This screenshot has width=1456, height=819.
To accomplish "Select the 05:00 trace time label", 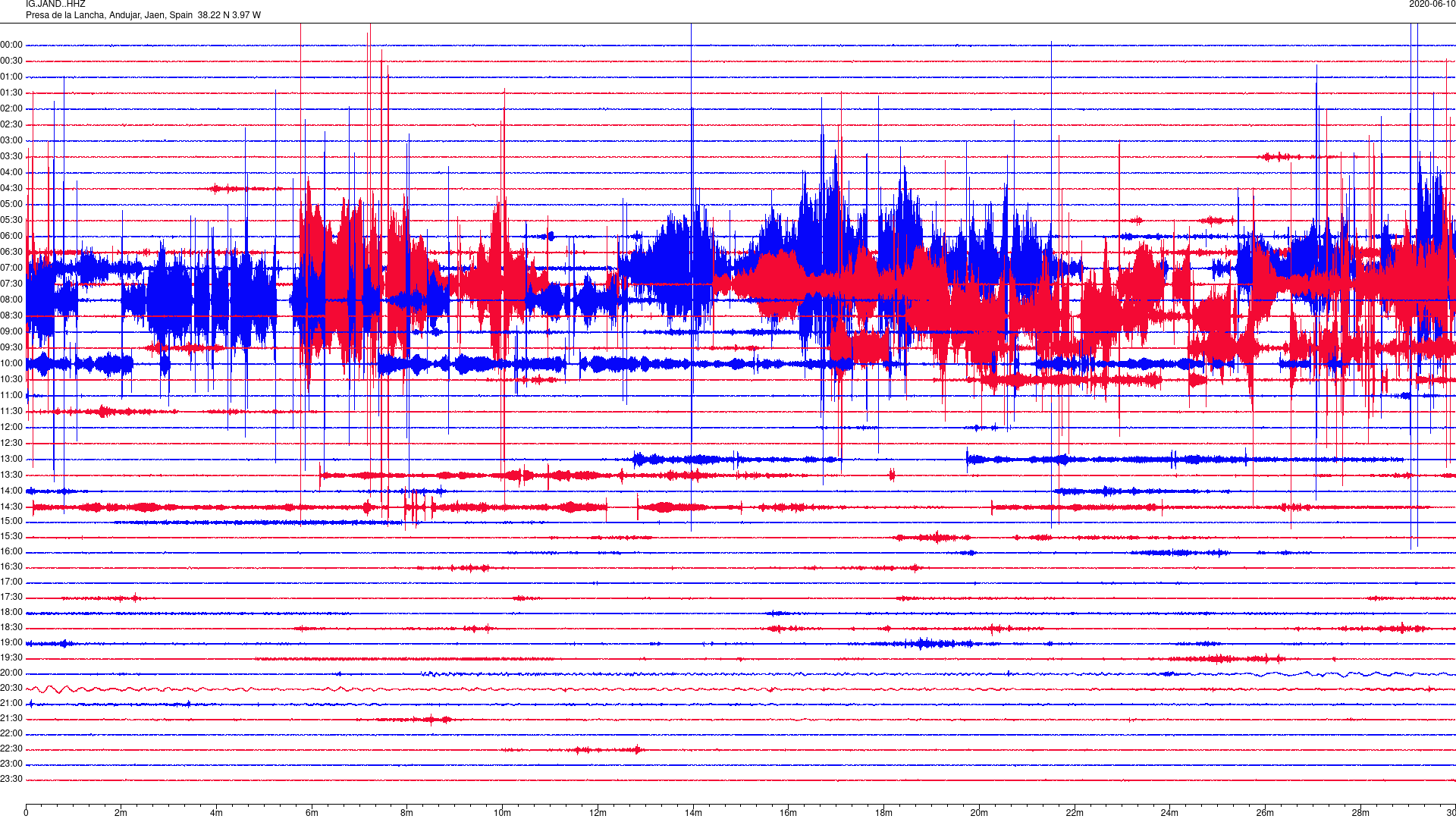I will click(11, 205).
